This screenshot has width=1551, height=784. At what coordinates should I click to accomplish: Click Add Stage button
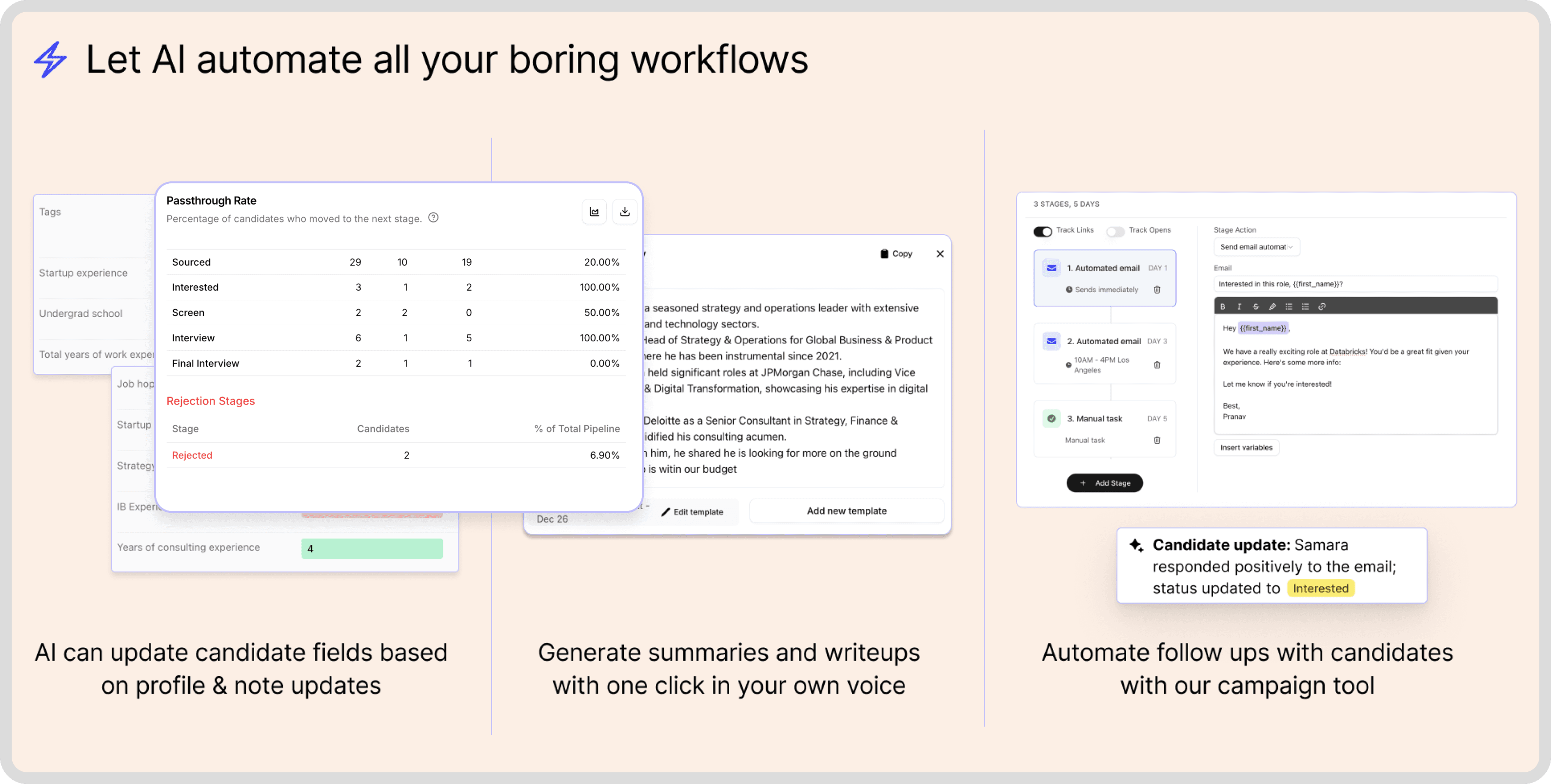(x=1104, y=483)
